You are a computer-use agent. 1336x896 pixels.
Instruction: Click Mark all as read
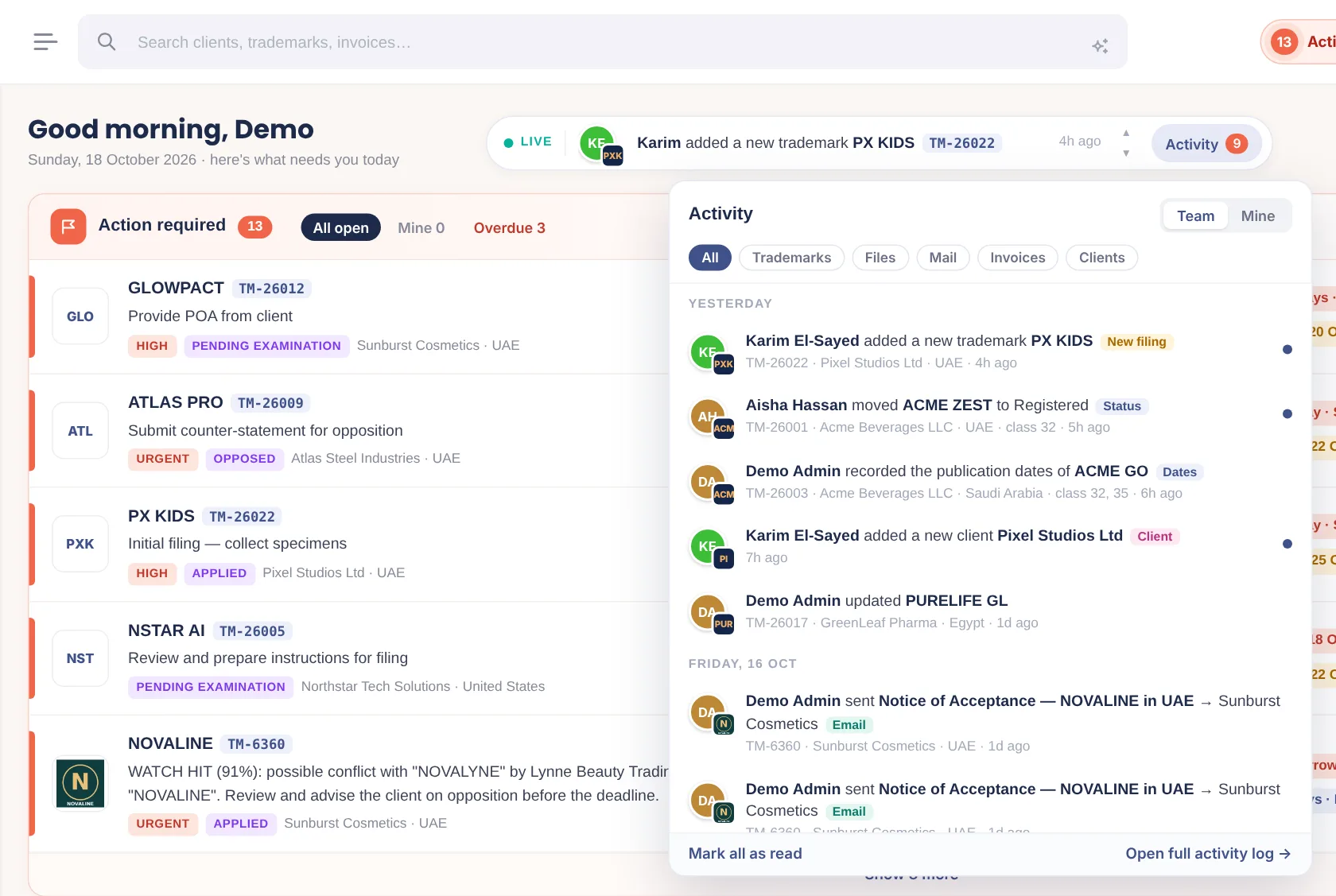click(x=745, y=853)
